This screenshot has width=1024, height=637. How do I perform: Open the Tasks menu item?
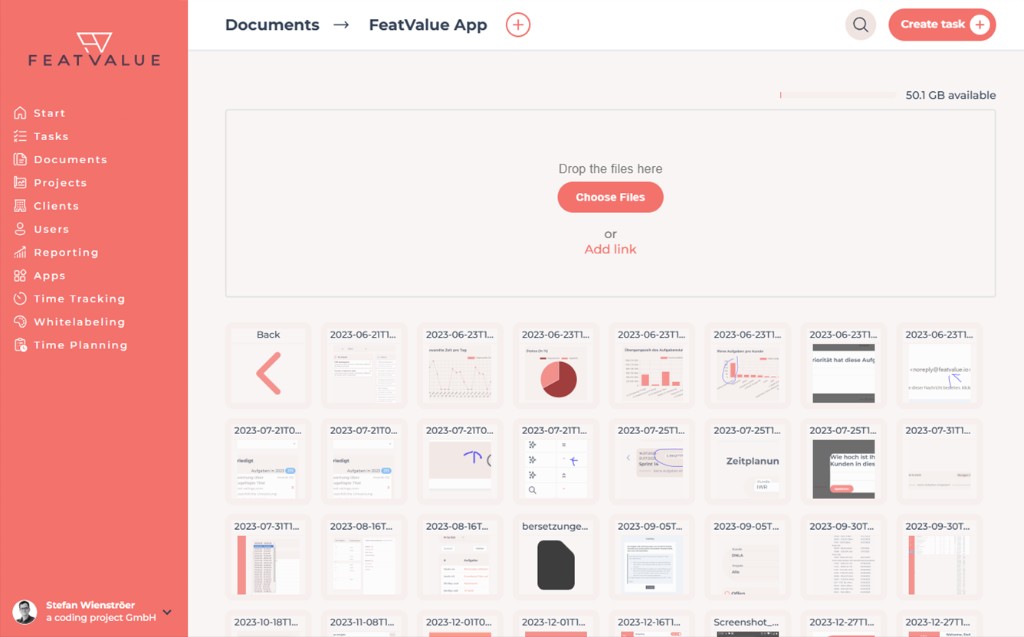click(x=51, y=136)
